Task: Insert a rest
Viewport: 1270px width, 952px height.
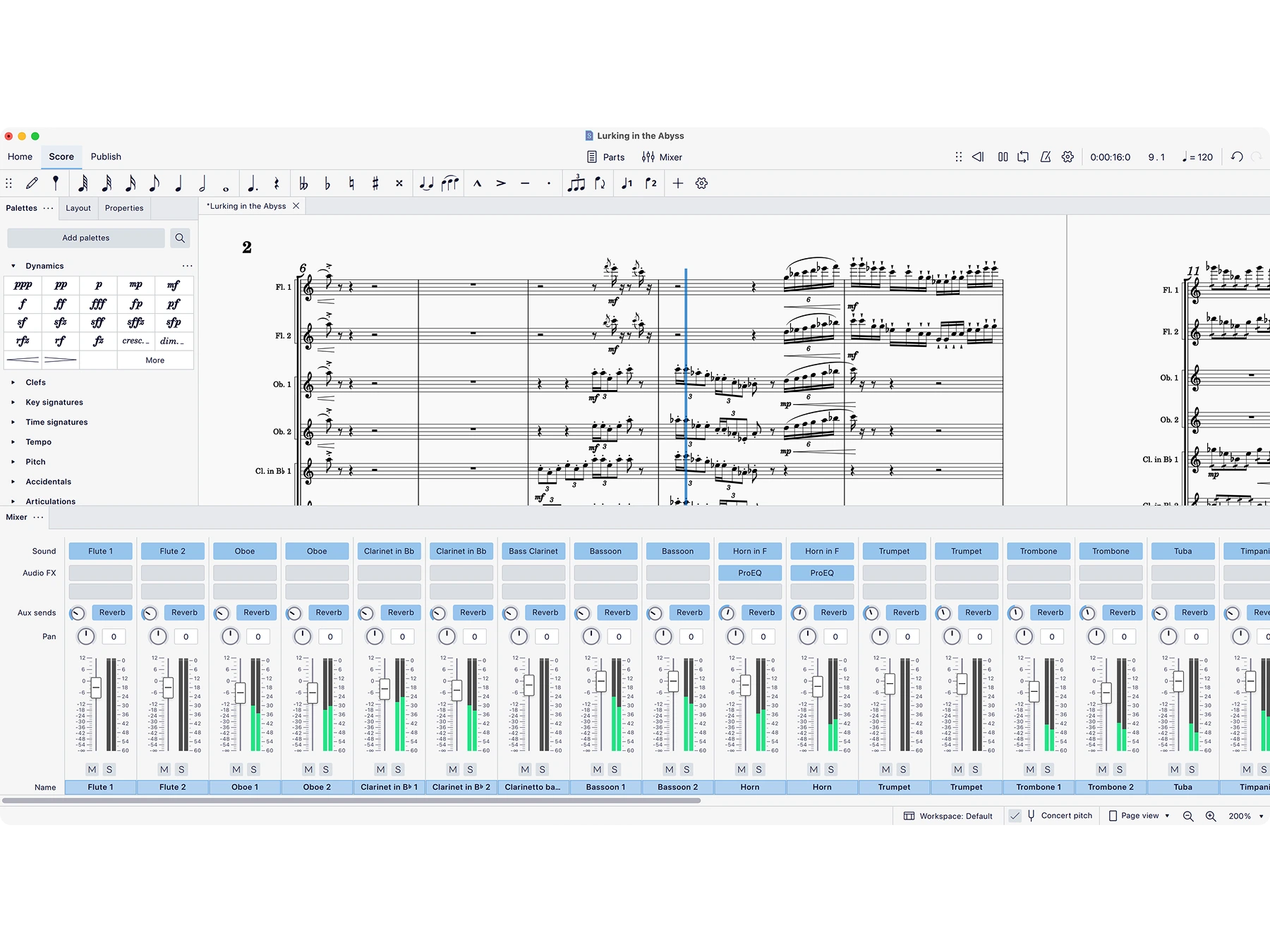Action: pyautogui.click(x=276, y=183)
